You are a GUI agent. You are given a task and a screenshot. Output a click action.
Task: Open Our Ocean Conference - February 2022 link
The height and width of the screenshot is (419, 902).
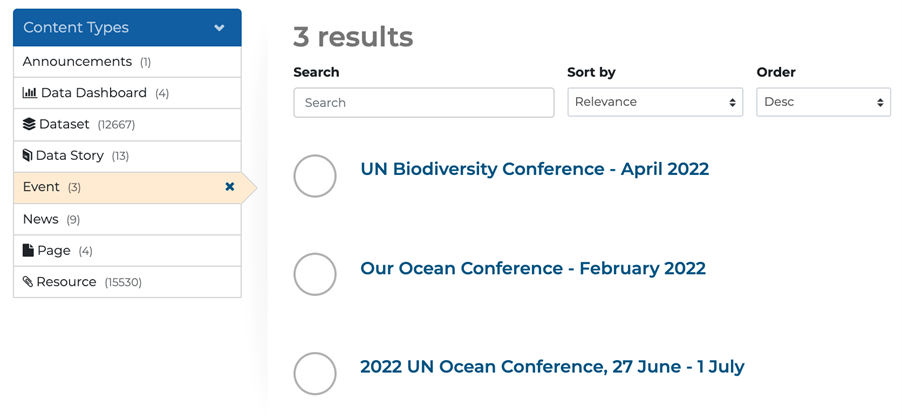tap(532, 268)
